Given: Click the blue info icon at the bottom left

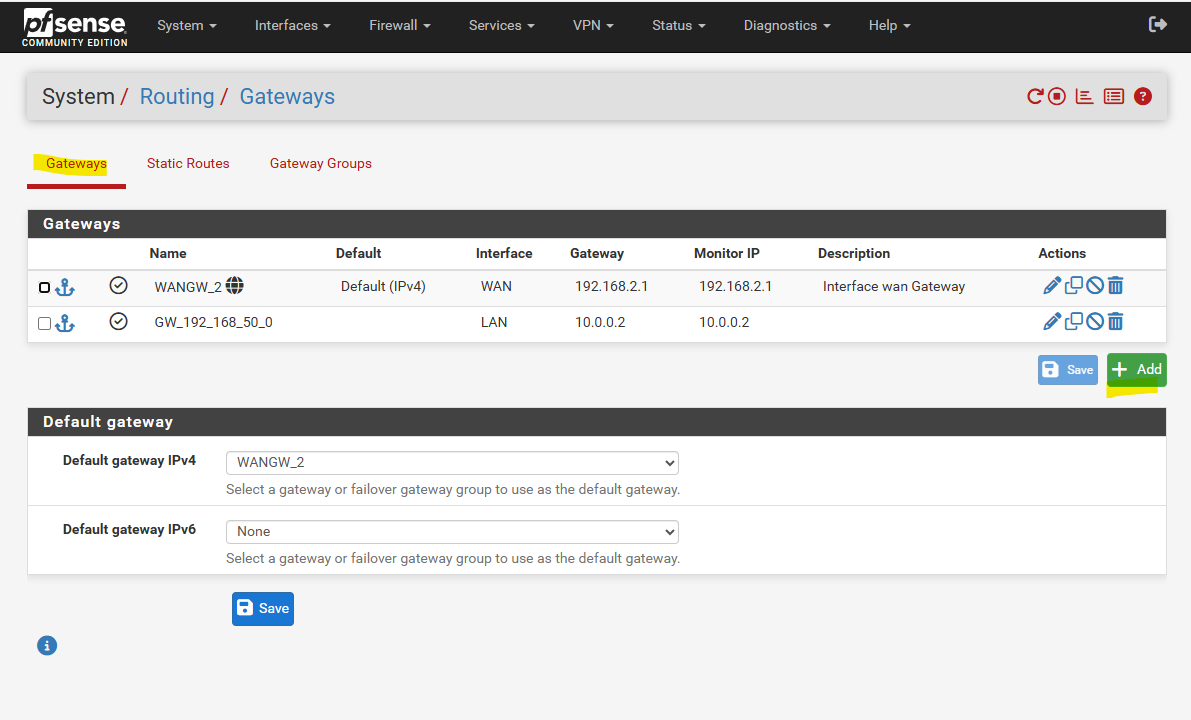Looking at the screenshot, I should (x=47, y=646).
